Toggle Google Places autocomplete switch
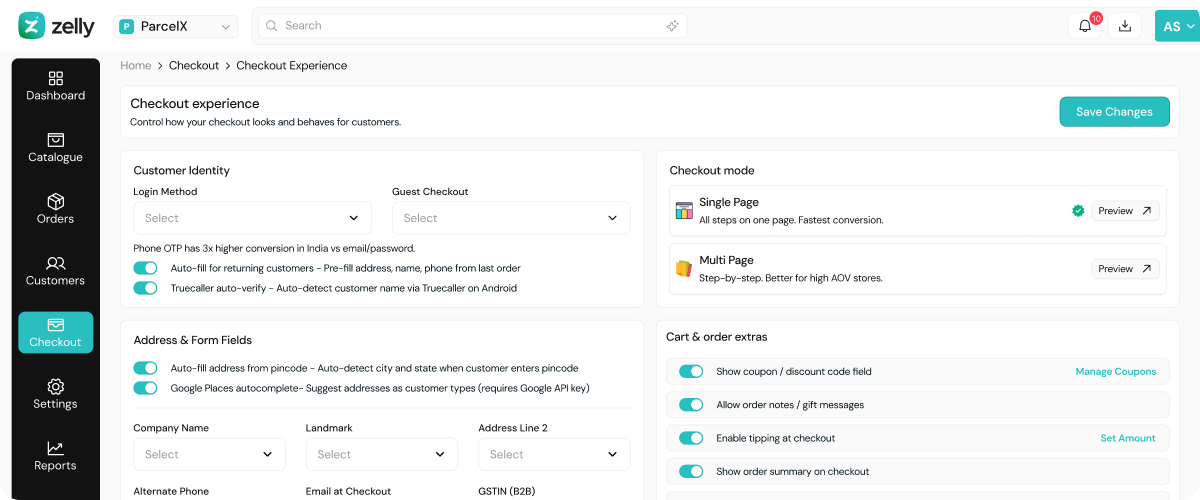Image resolution: width=1200 pixels, height=500 pixels. [146, 388]
